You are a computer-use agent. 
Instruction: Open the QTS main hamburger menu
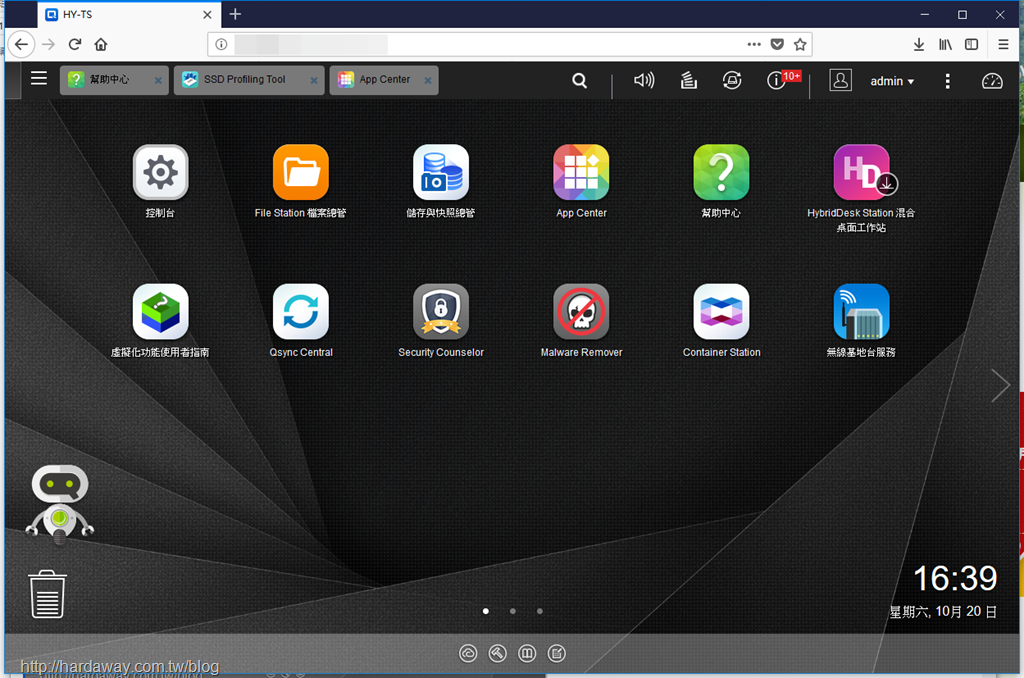coord(39,78)
